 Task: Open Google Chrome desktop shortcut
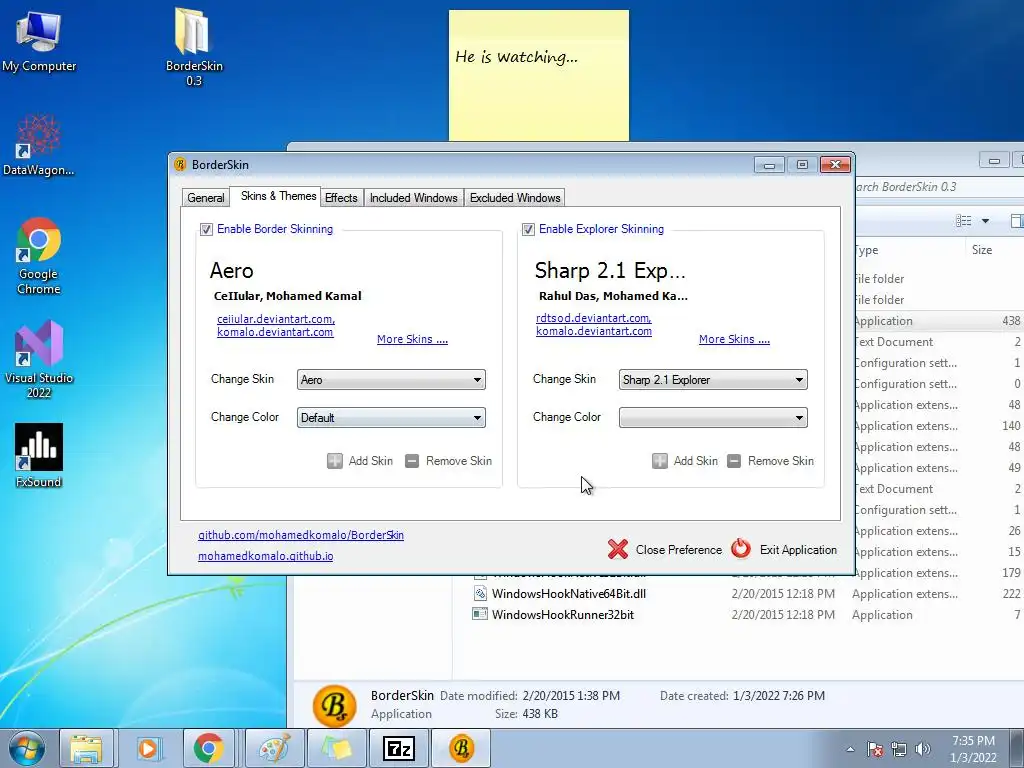(39, 256)
